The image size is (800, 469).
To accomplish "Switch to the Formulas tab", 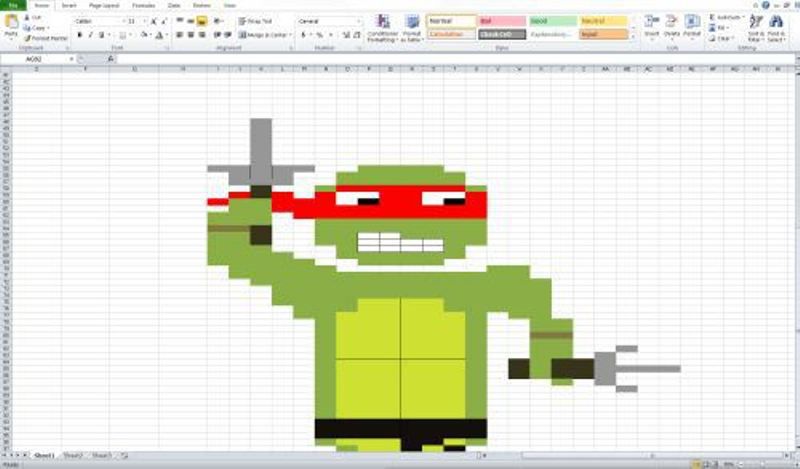I will [x=144, y=6].
